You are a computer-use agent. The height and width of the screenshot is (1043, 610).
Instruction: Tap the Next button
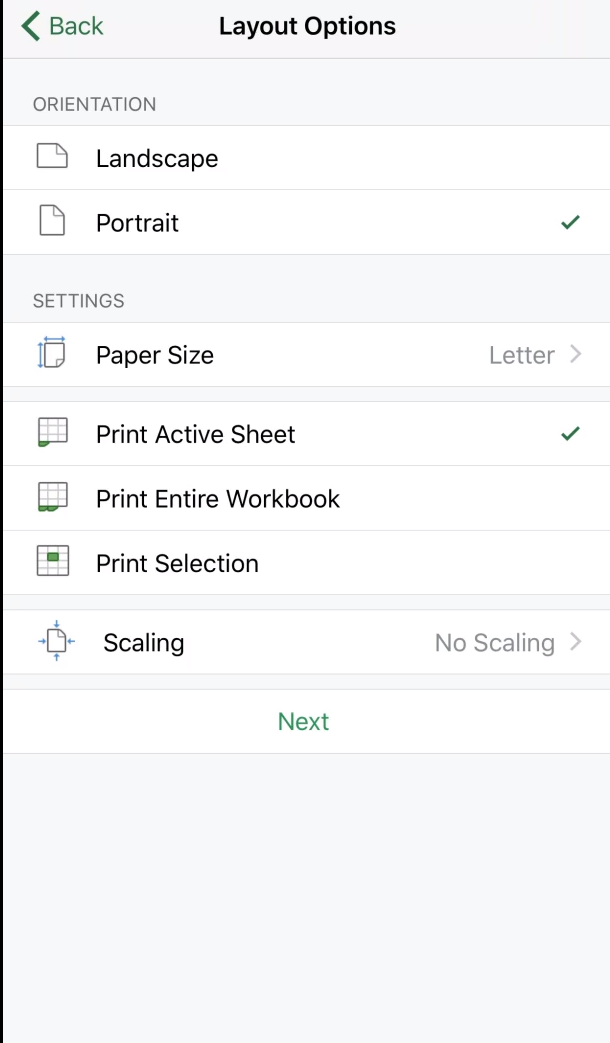(303, 721)
